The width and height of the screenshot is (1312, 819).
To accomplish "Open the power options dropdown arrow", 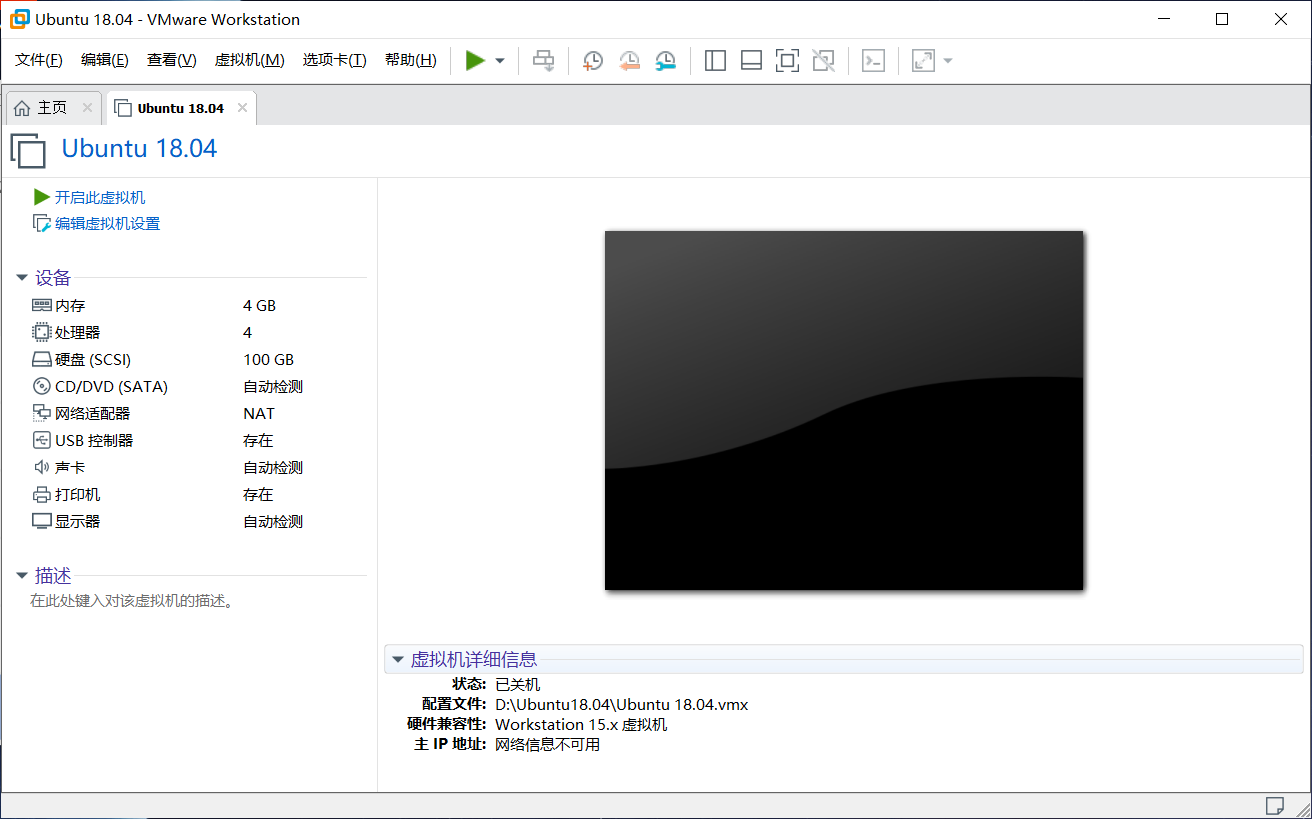I will point(500,61).
